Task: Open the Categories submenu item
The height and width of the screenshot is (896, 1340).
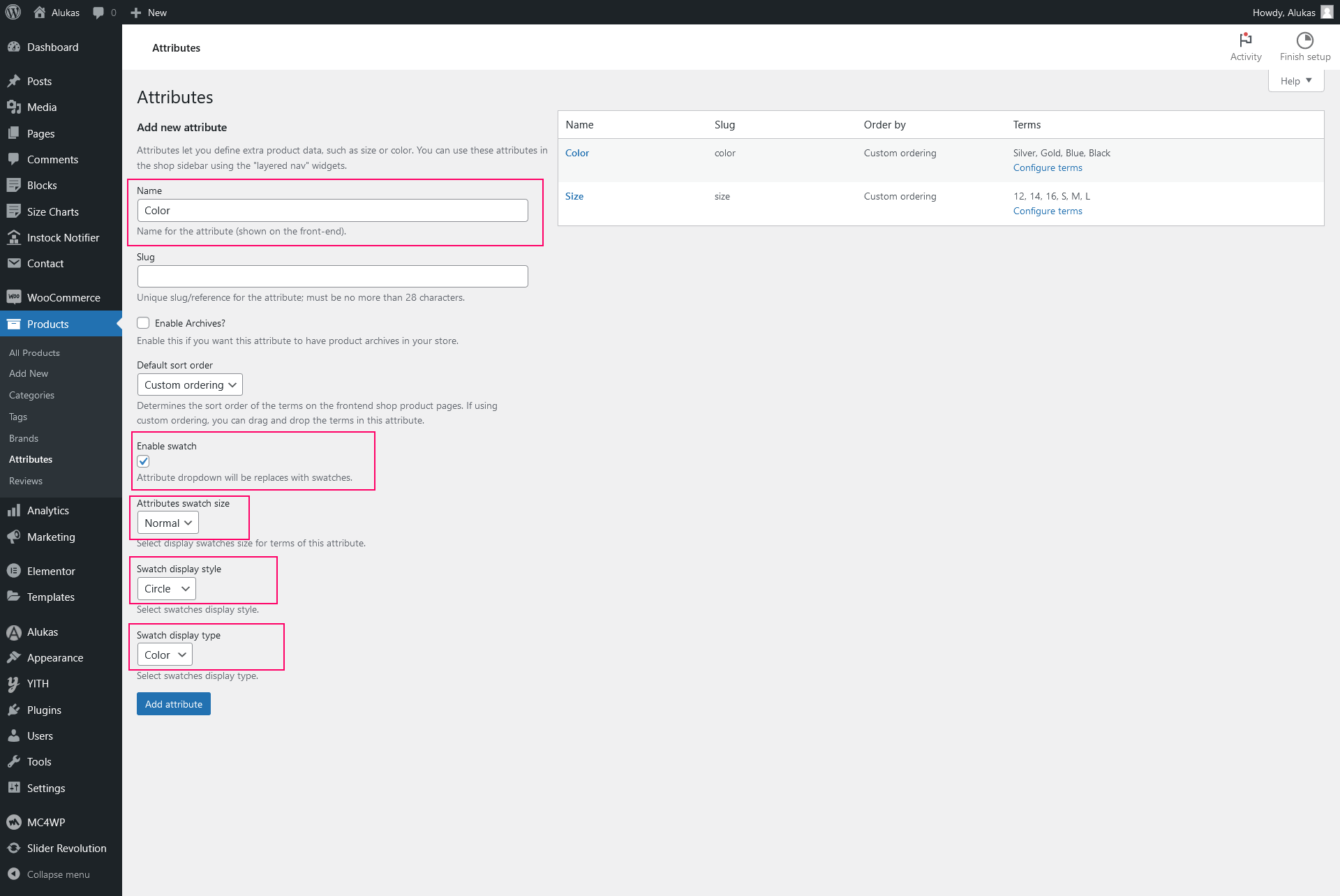Action: click(31, 395)
